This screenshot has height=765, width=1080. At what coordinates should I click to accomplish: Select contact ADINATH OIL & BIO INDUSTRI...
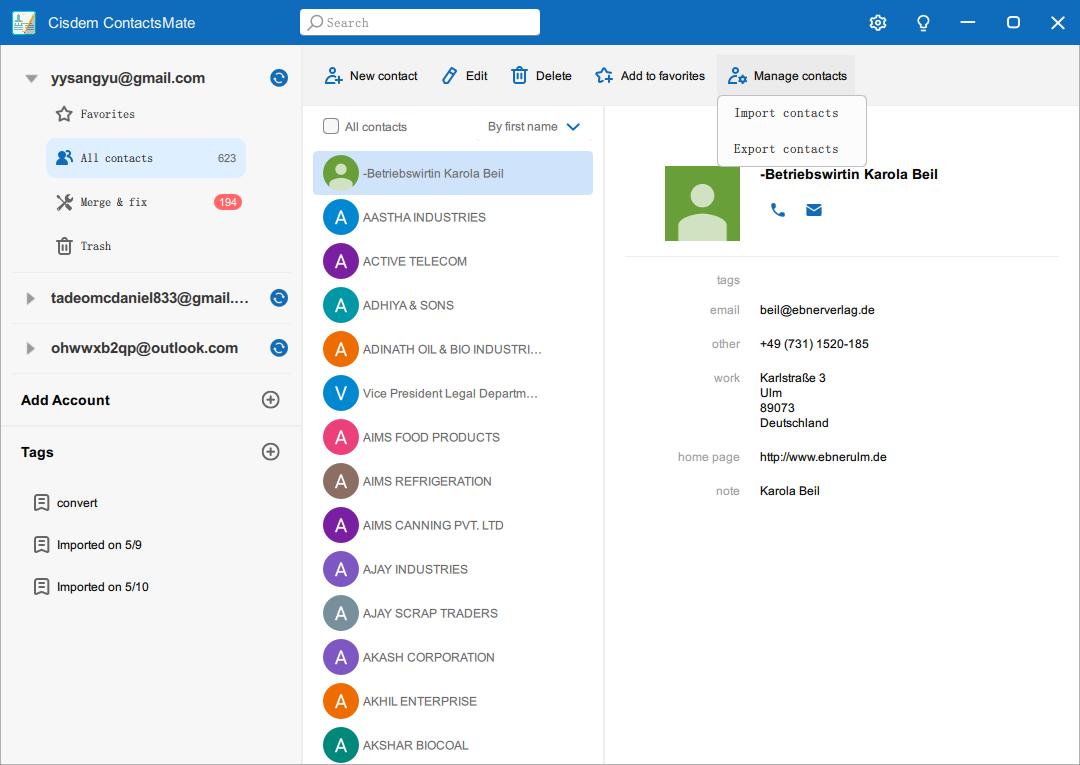pyautogui.click(x=453, y=349)
